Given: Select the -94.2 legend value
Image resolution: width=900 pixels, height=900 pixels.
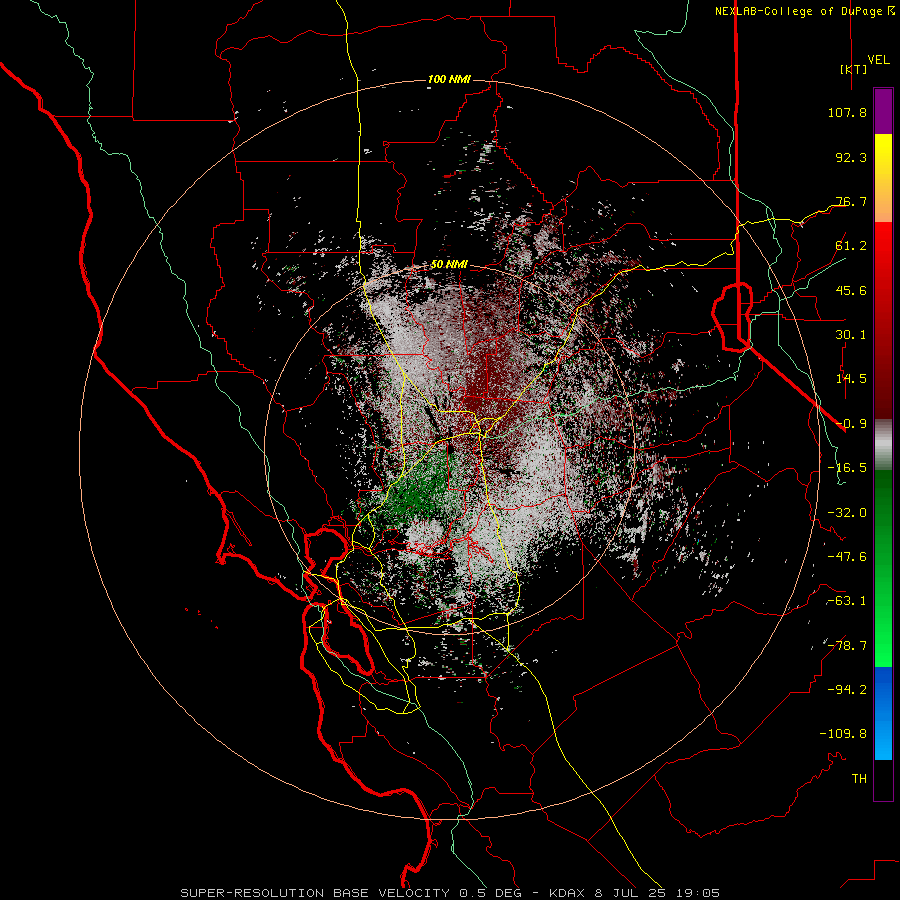Looking at the screenshot, I should [847, 690].
